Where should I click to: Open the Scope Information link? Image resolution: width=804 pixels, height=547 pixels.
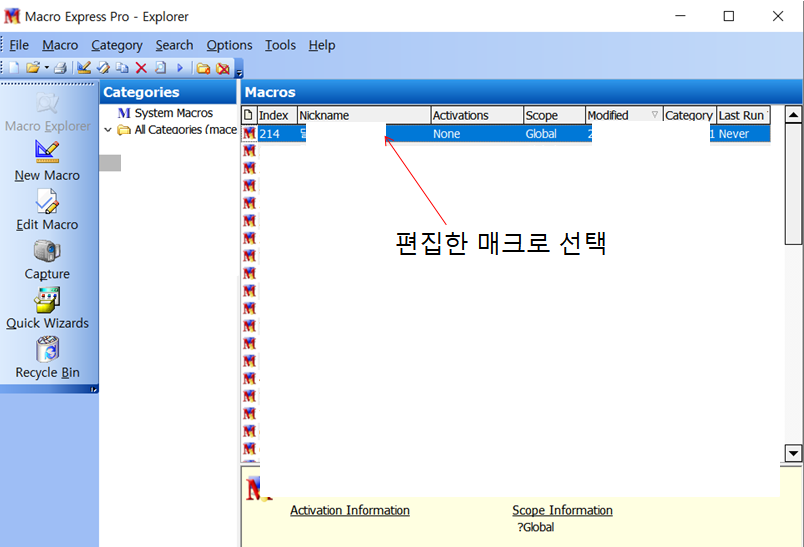click(x=562, y=510)
